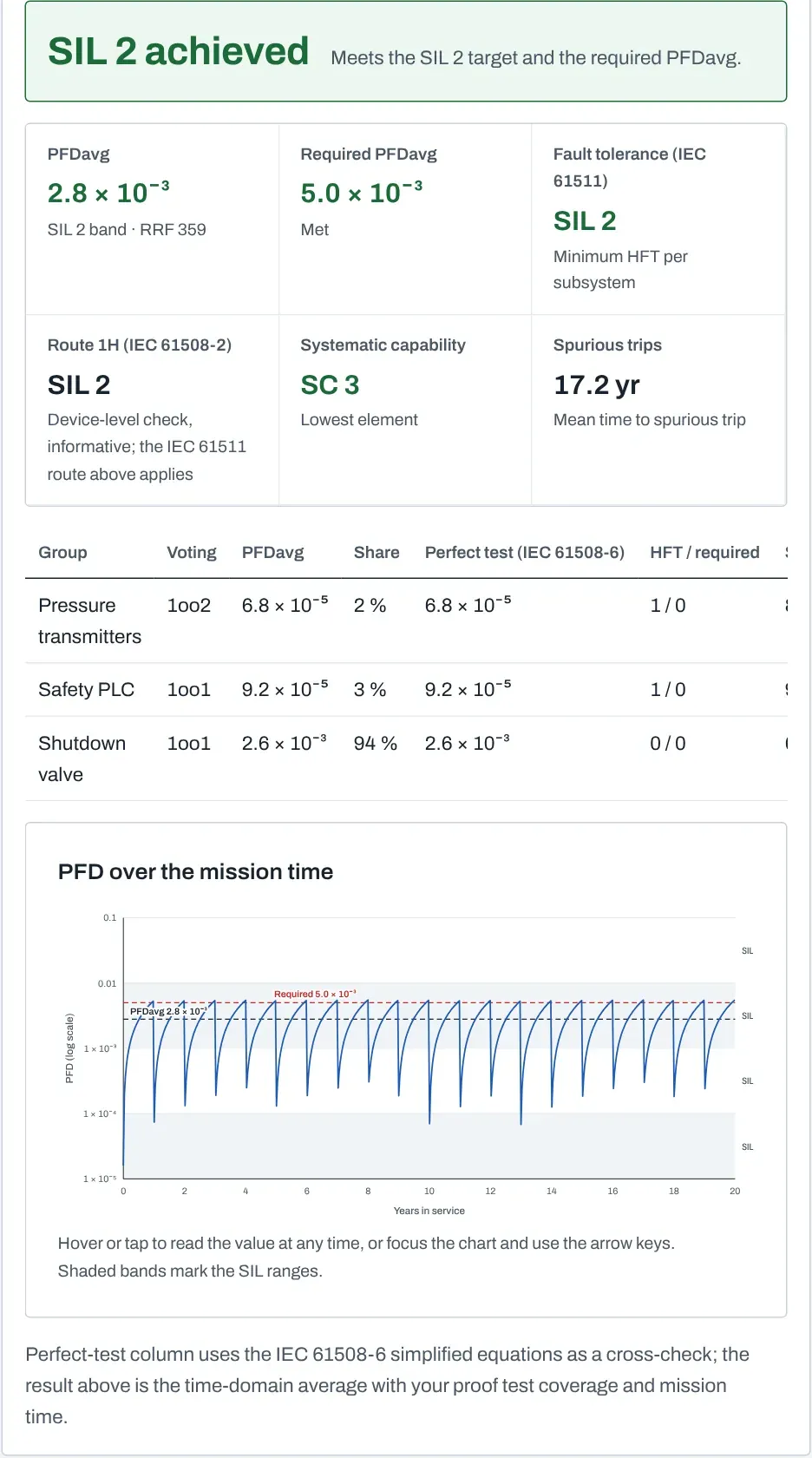Click the "PFD (log scale)" axis title

click(69, 1048)
